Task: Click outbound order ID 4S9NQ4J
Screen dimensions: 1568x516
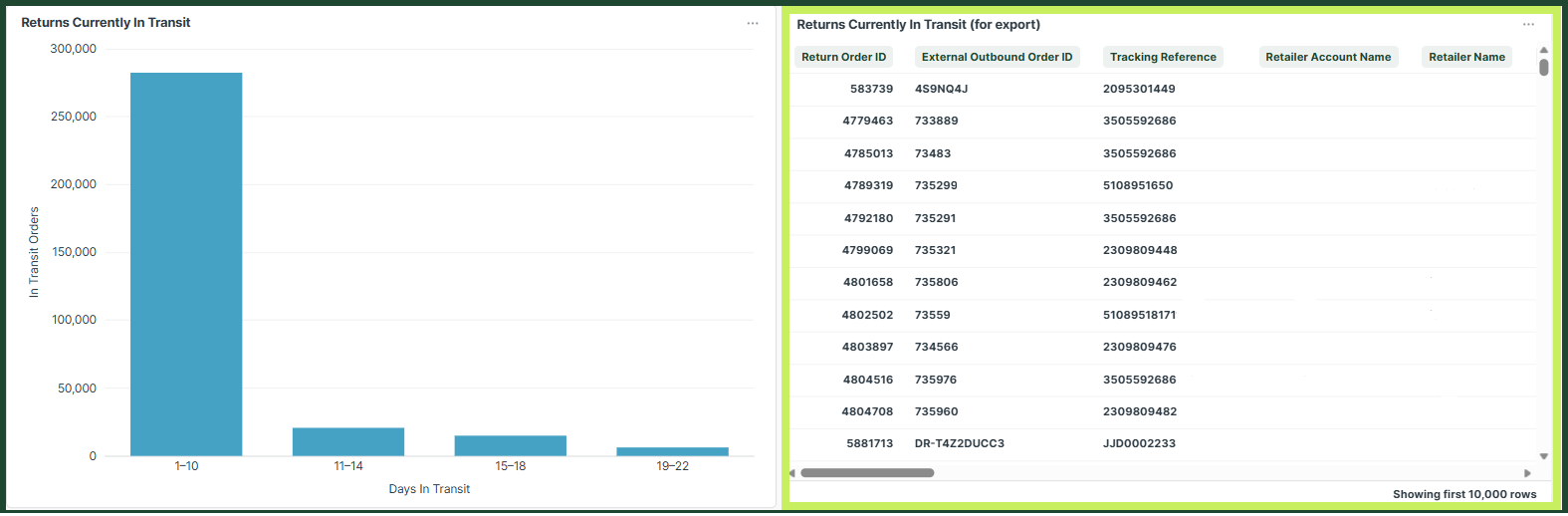Action: click(x=941, y=89)
